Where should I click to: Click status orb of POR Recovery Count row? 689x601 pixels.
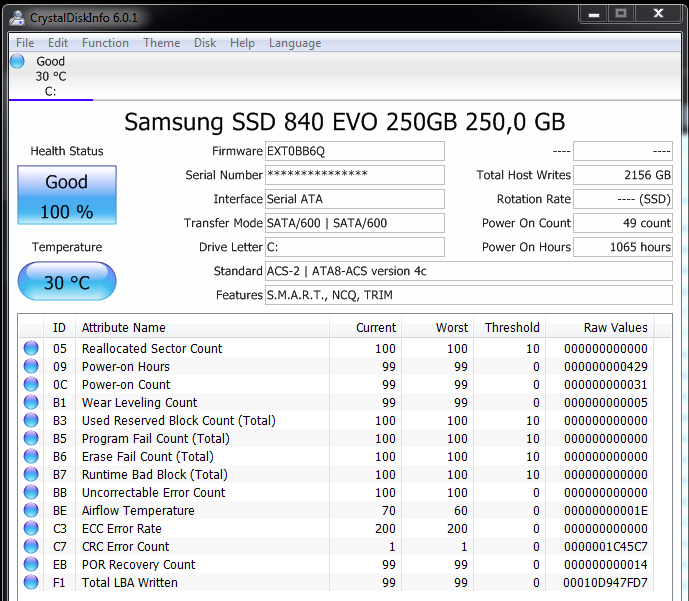click(31, 564)
